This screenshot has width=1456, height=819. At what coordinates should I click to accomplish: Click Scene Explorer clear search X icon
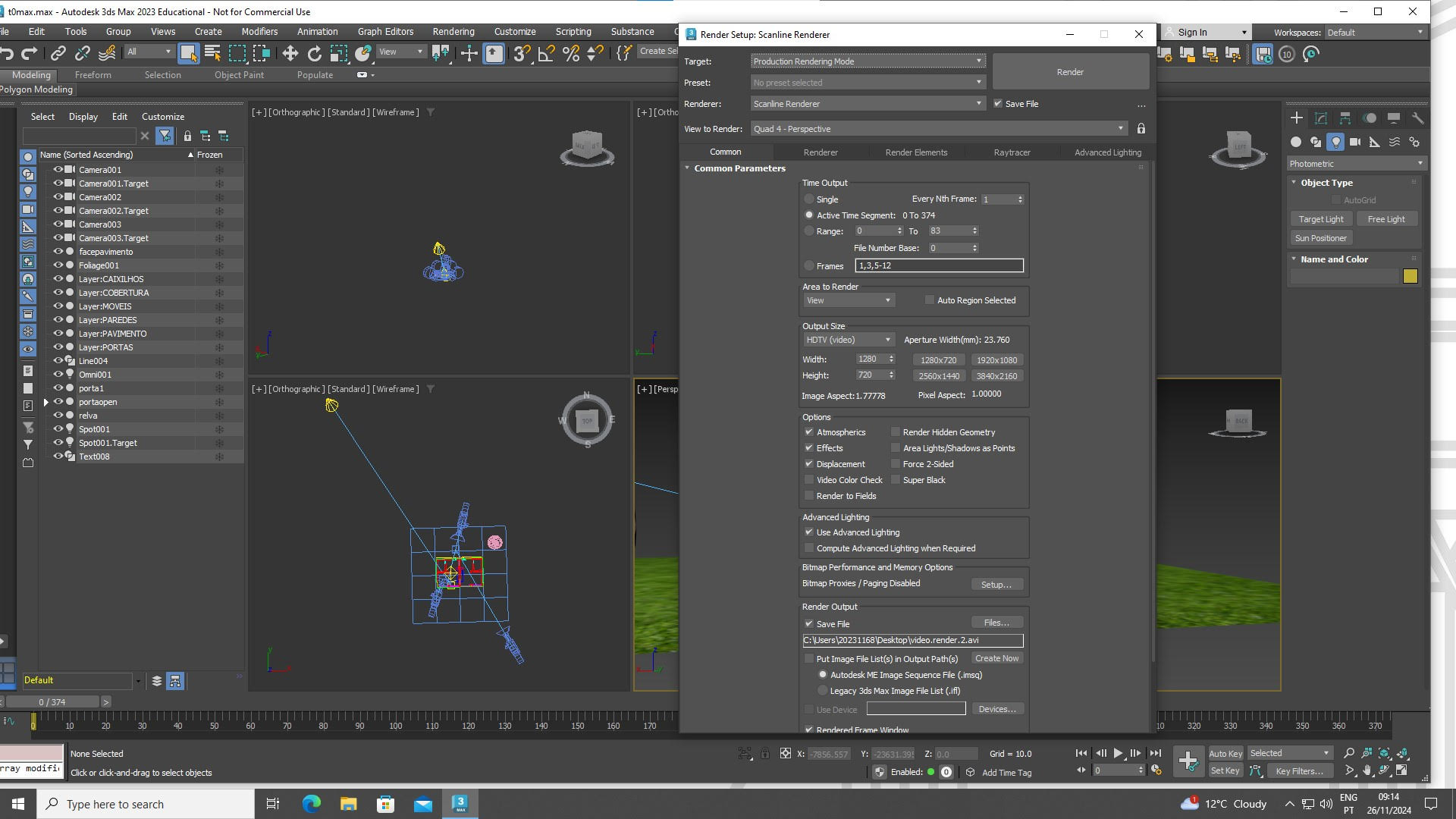click(145, 136)
